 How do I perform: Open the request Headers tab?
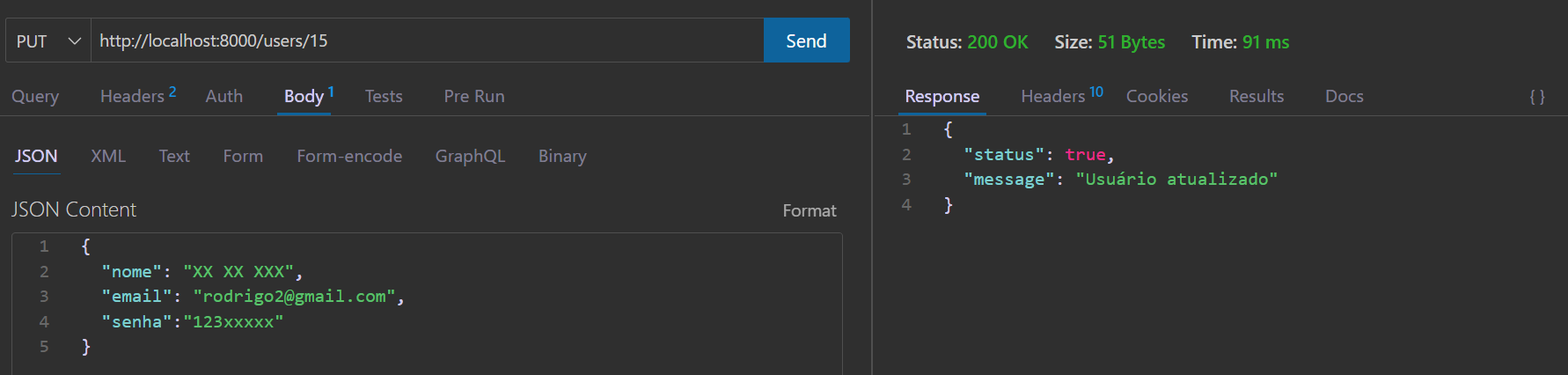[138, 95]
